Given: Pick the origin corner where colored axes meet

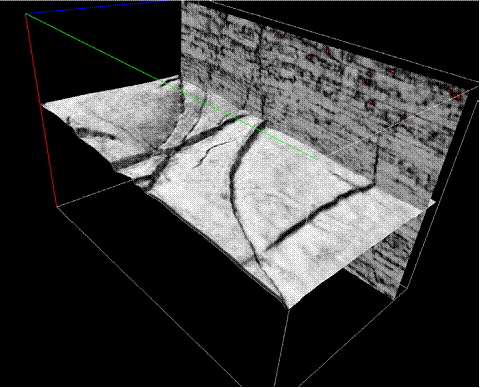Looking at the screenshot, I should coord(26,14).
